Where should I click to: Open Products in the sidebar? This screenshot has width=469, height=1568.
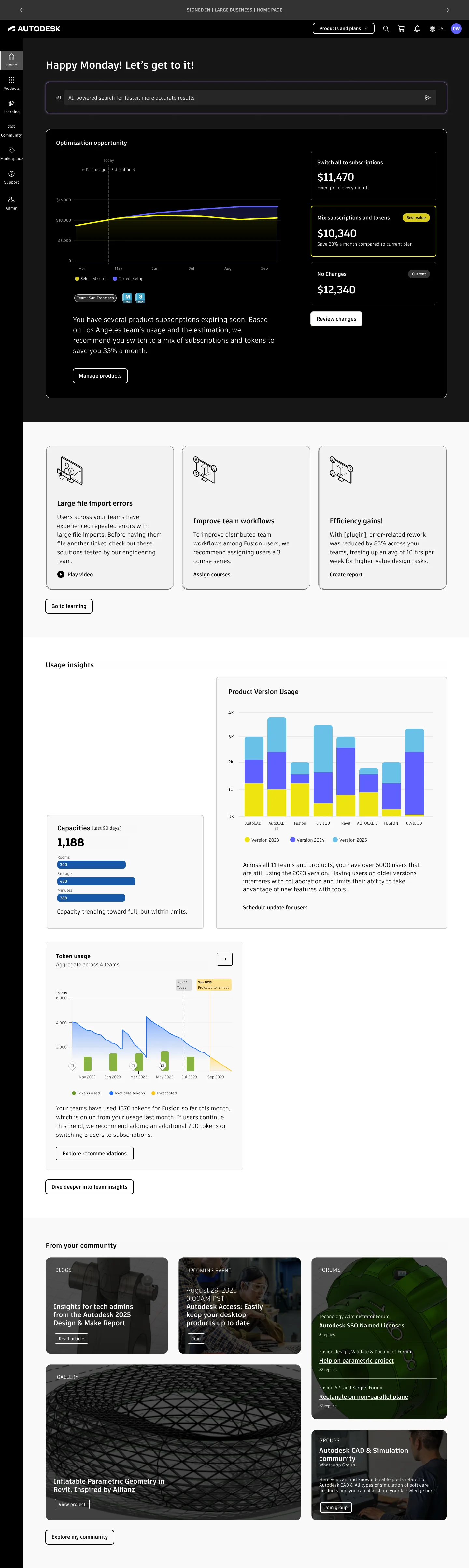pyautogui.click(x=12, y=83)
